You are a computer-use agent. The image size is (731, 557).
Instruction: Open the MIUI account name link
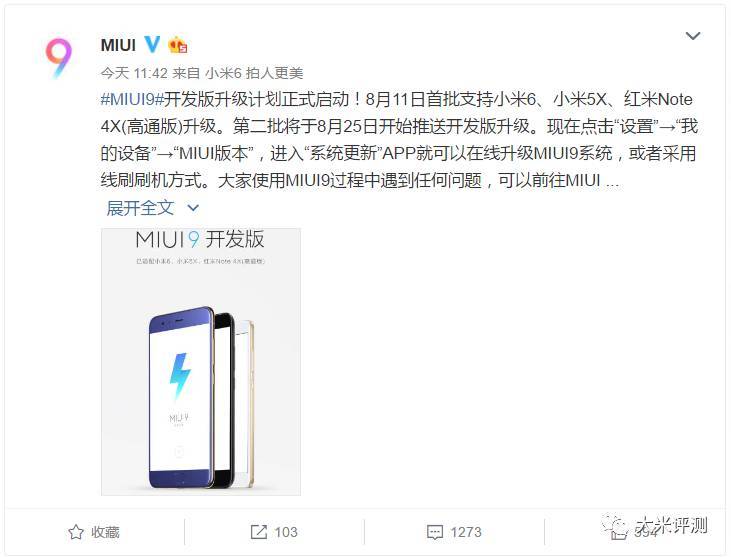[x=118, y=45]
